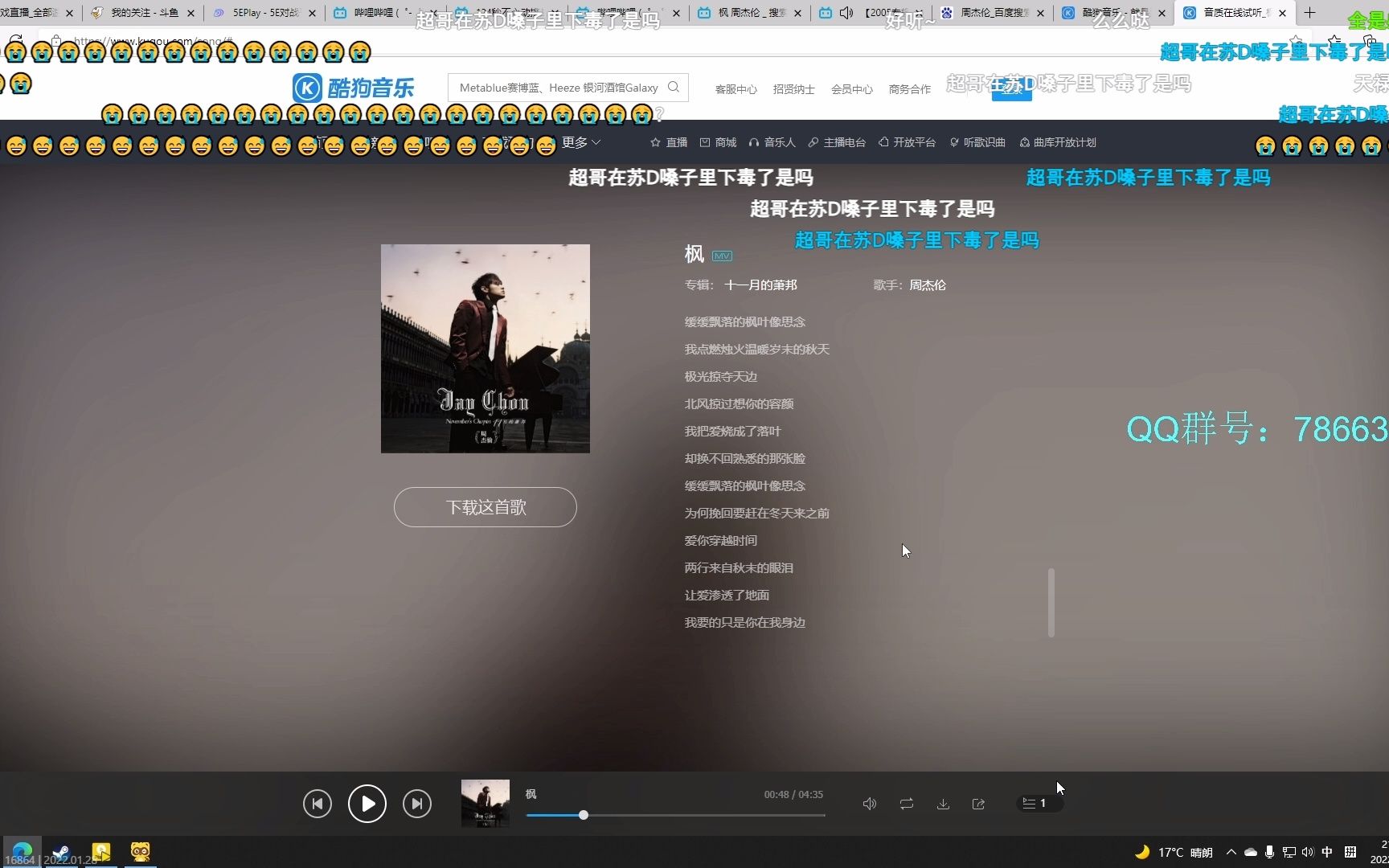Open the 会员中心 link
The image size is (1389, 868).
[852, 89]
